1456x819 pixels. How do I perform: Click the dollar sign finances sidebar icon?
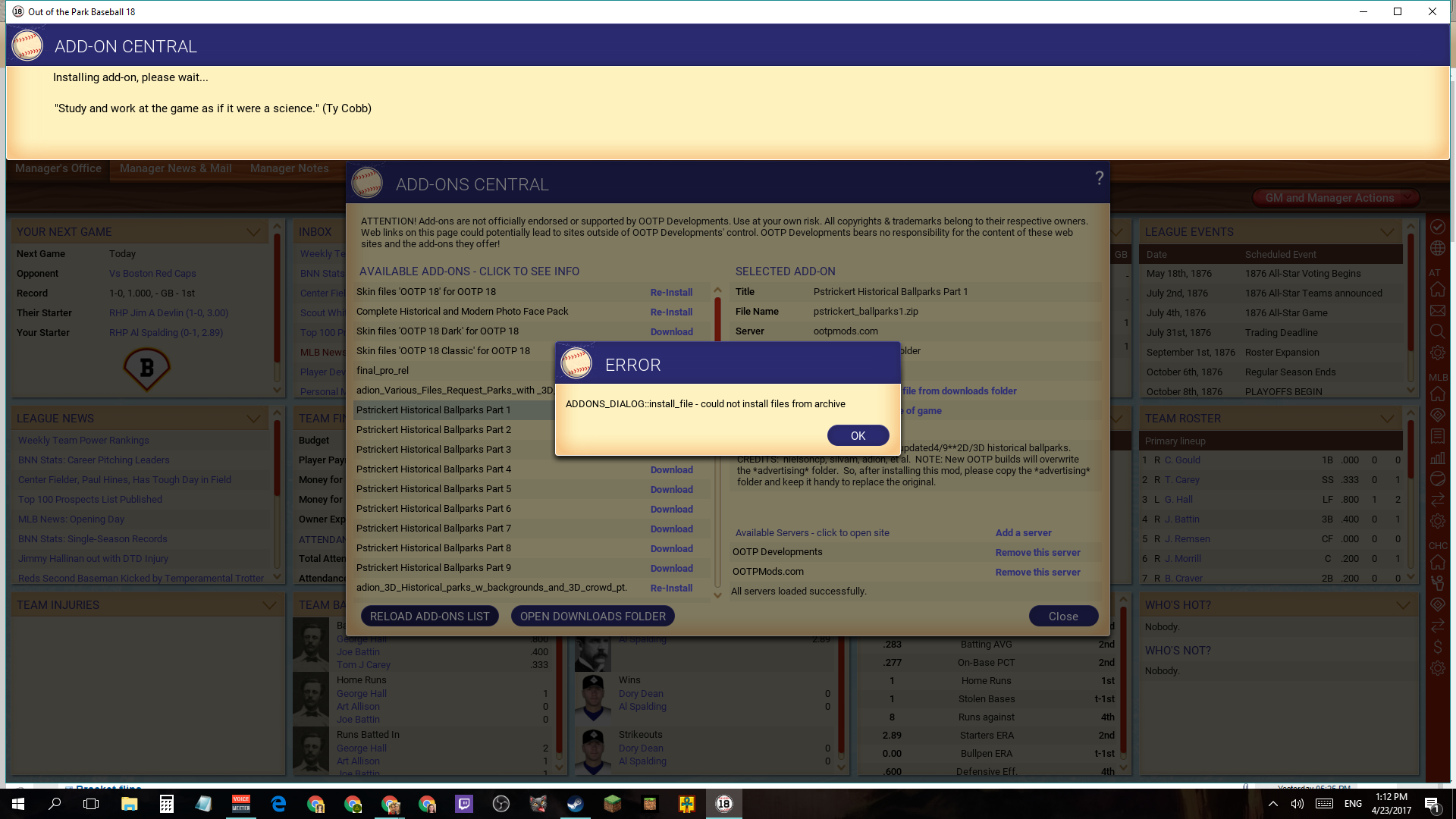click(1437, 647)
